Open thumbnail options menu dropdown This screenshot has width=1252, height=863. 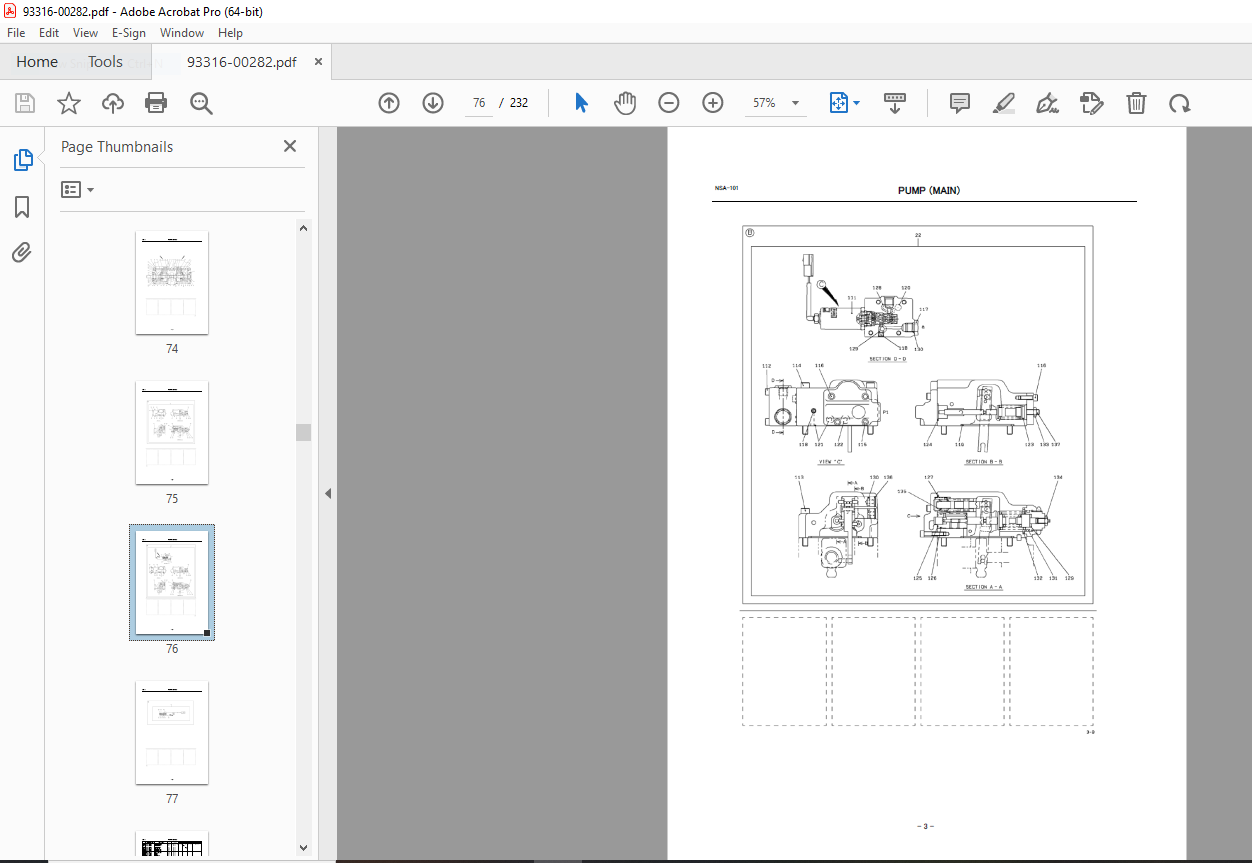[78, 189]
